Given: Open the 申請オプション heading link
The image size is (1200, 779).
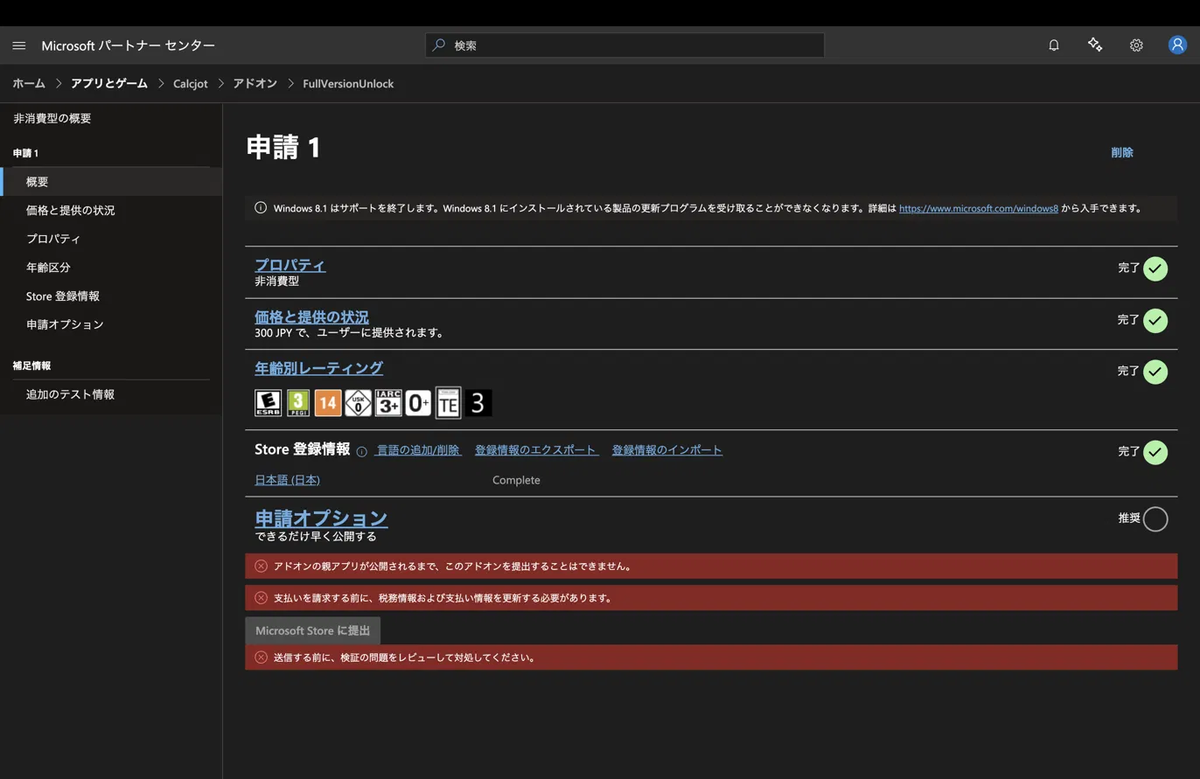Looking at the screenshot, I should (x=321, y=518).
